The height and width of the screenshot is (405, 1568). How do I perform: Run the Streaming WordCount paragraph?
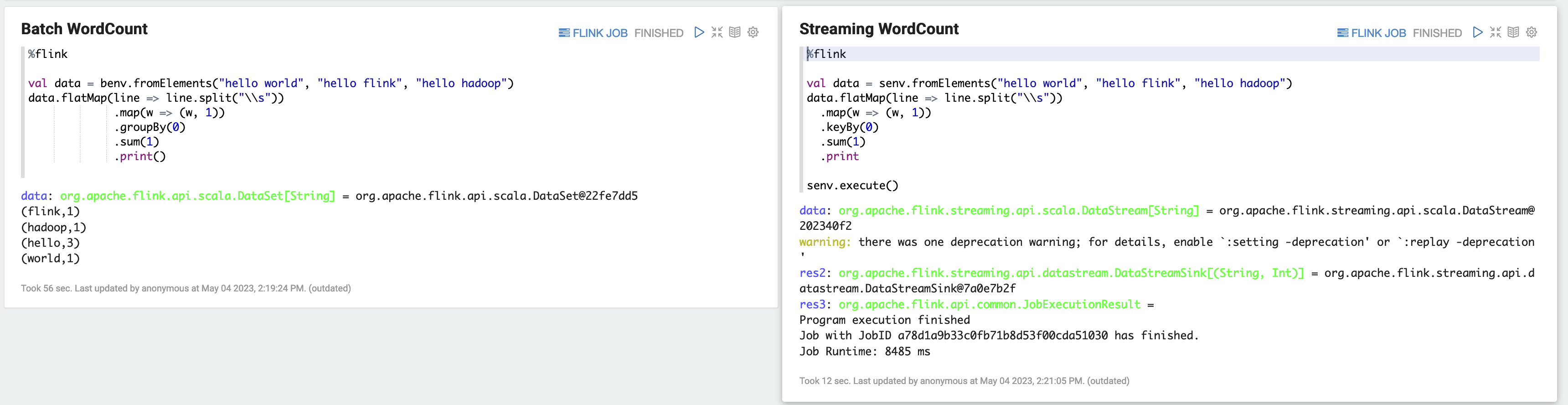(1477, 32)
